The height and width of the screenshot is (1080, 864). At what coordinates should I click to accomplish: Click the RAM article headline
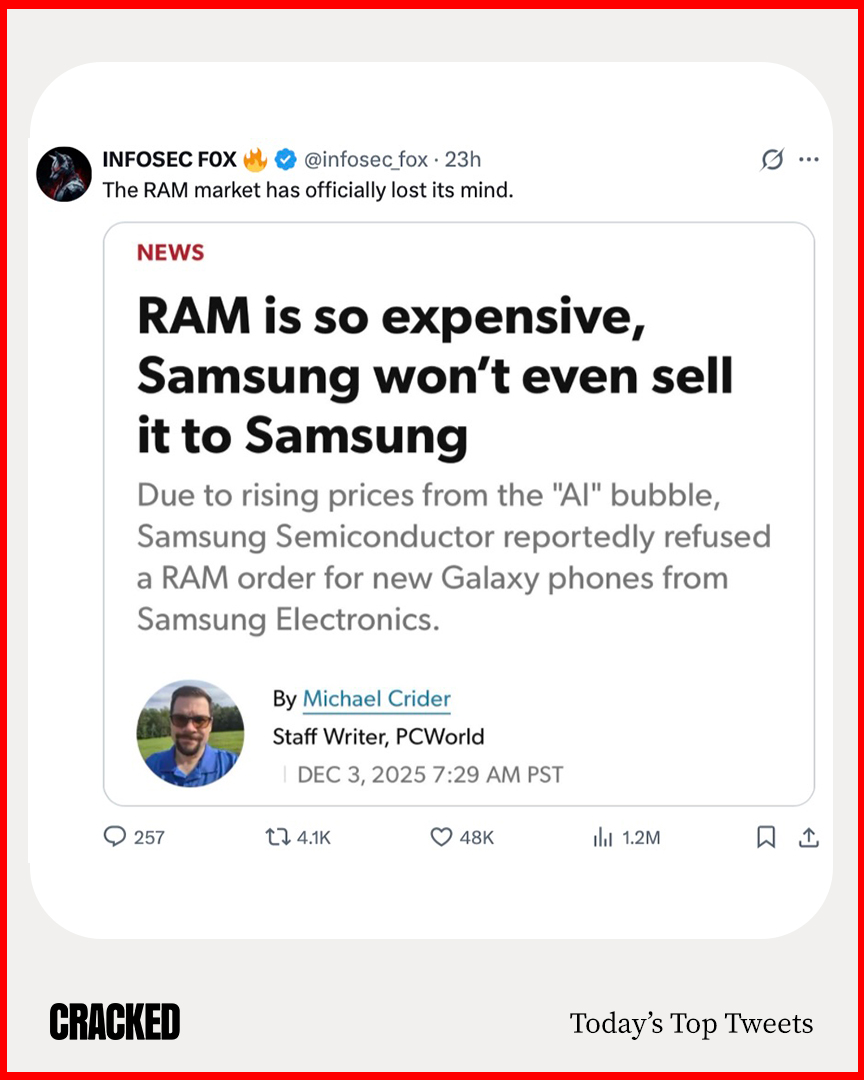[435, 376]
